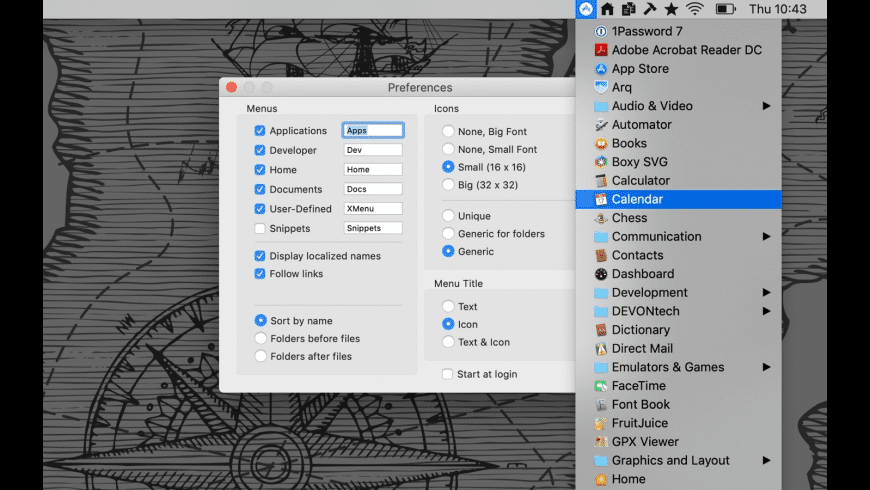Expand the Emulators & Games submenu arrow
The height and width of the screenshot is (490, 870).
pos(766,367)
